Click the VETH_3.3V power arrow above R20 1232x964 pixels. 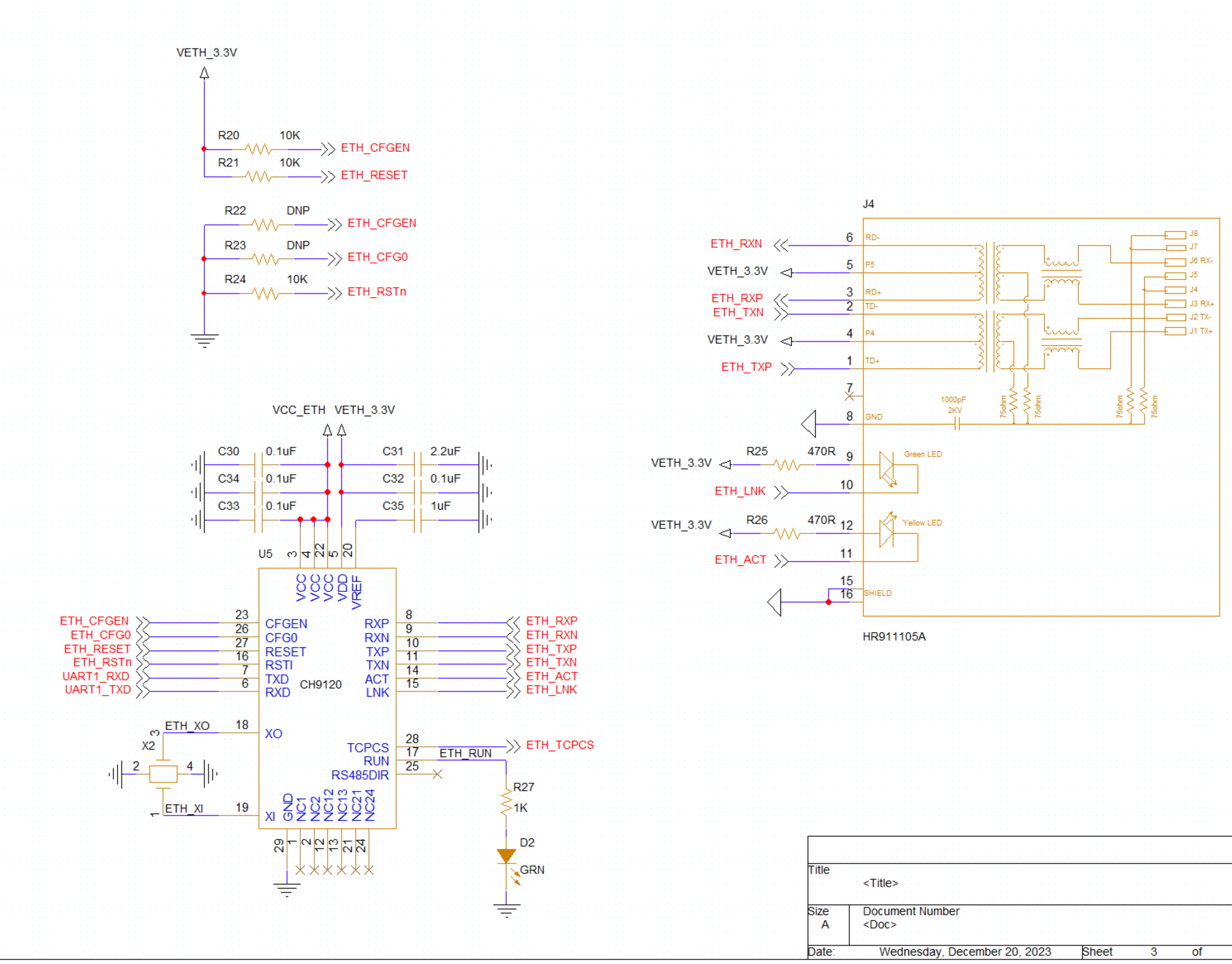(x=204, y=73)
